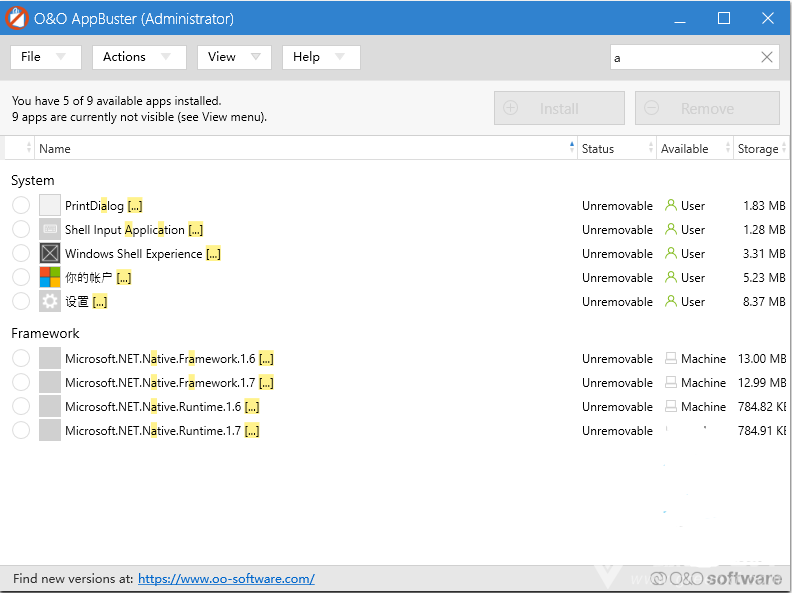Clear the search box with X icon

[767, 58]
